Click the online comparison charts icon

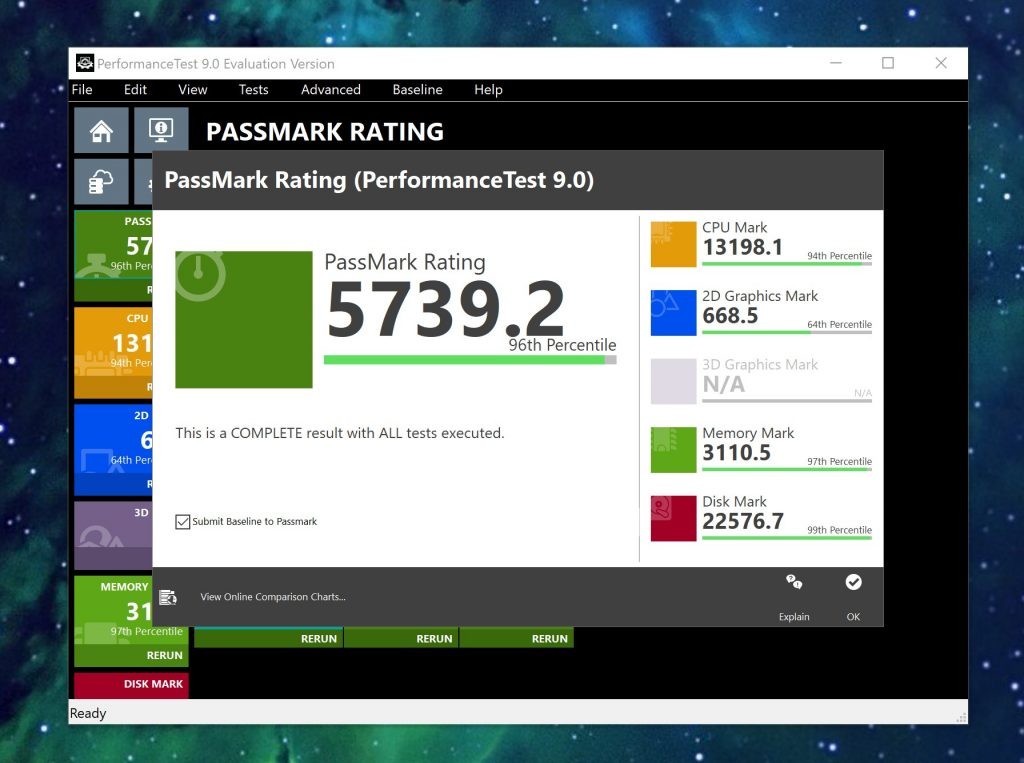click(168, 596)
